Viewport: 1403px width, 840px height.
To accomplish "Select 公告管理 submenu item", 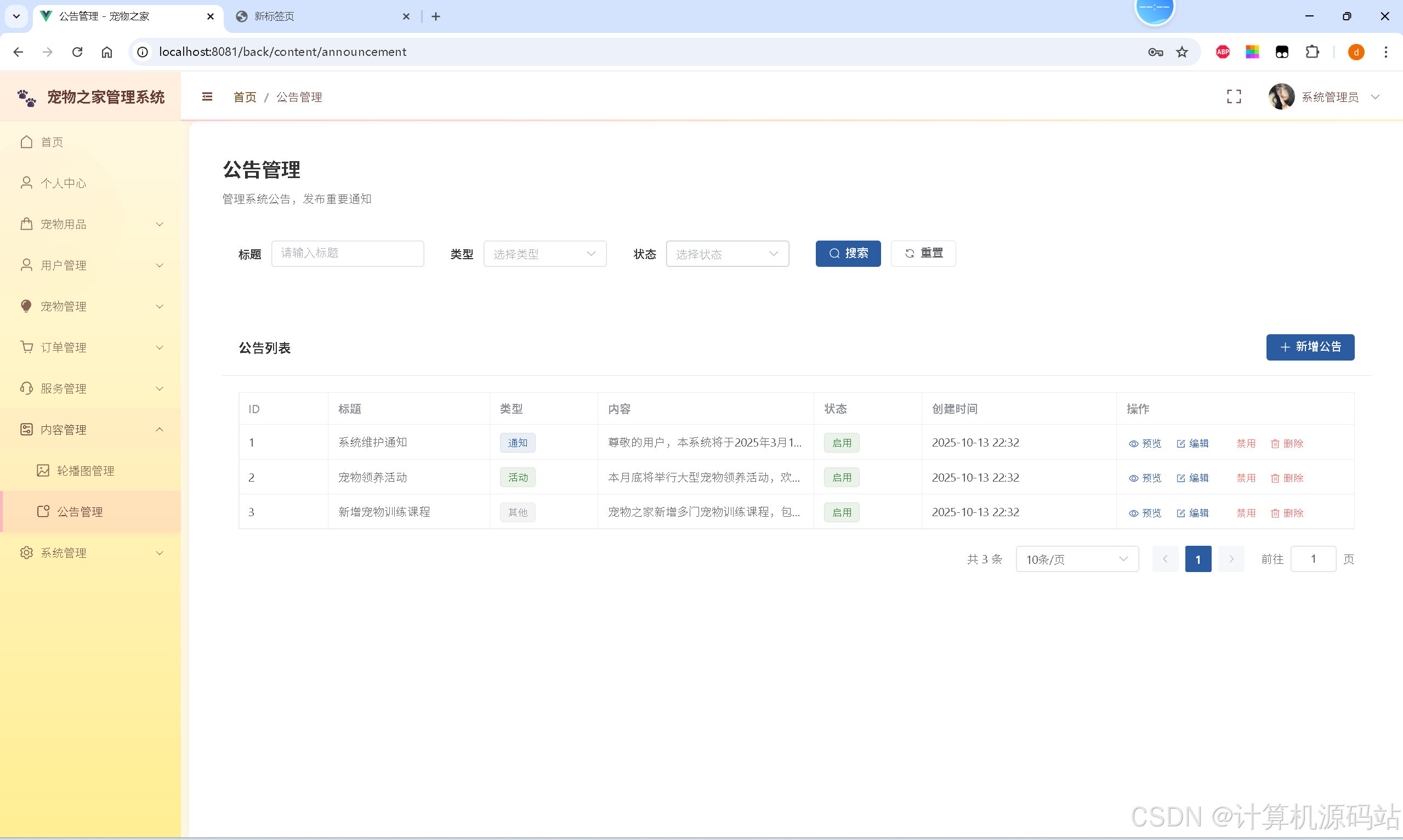I will (x=90, y=512).
